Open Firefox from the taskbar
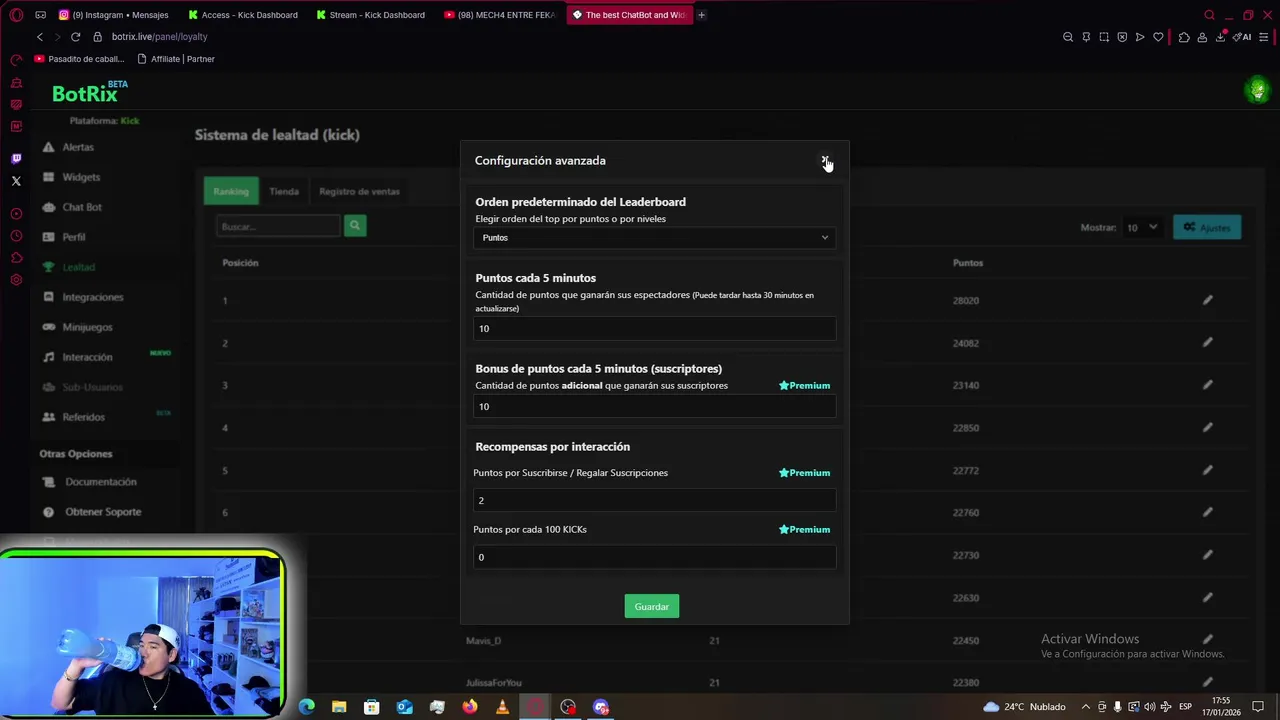This screenshot has width=1280, height=720. (470, 707)
